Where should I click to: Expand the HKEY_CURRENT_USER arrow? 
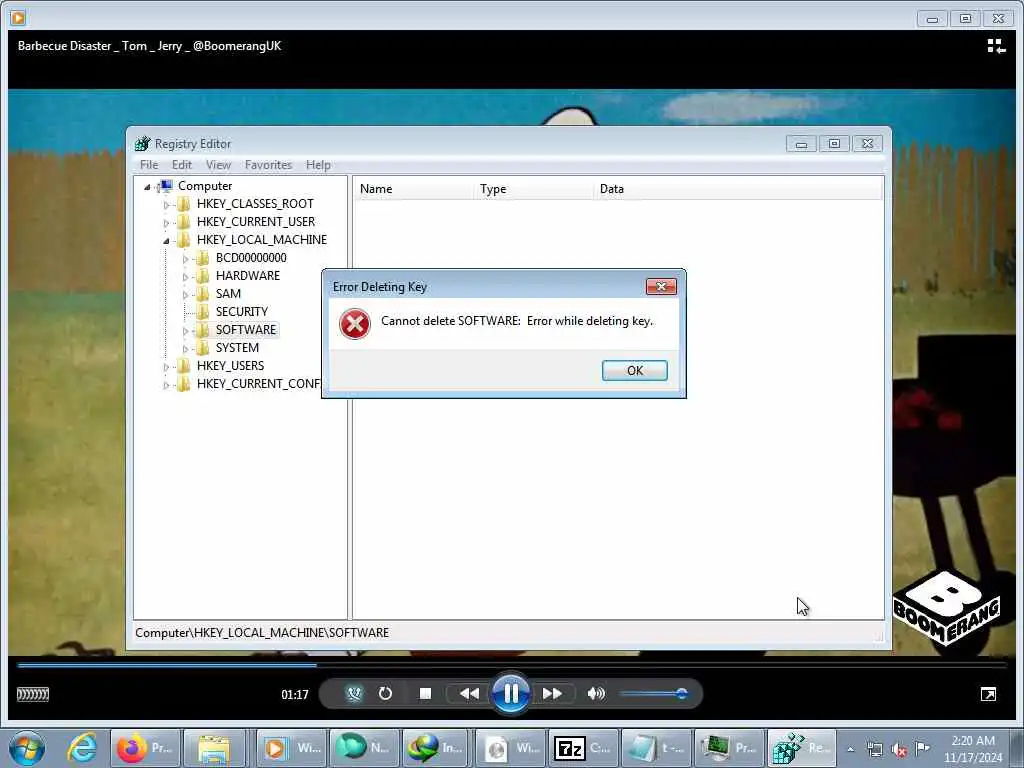tap(166, 223)
